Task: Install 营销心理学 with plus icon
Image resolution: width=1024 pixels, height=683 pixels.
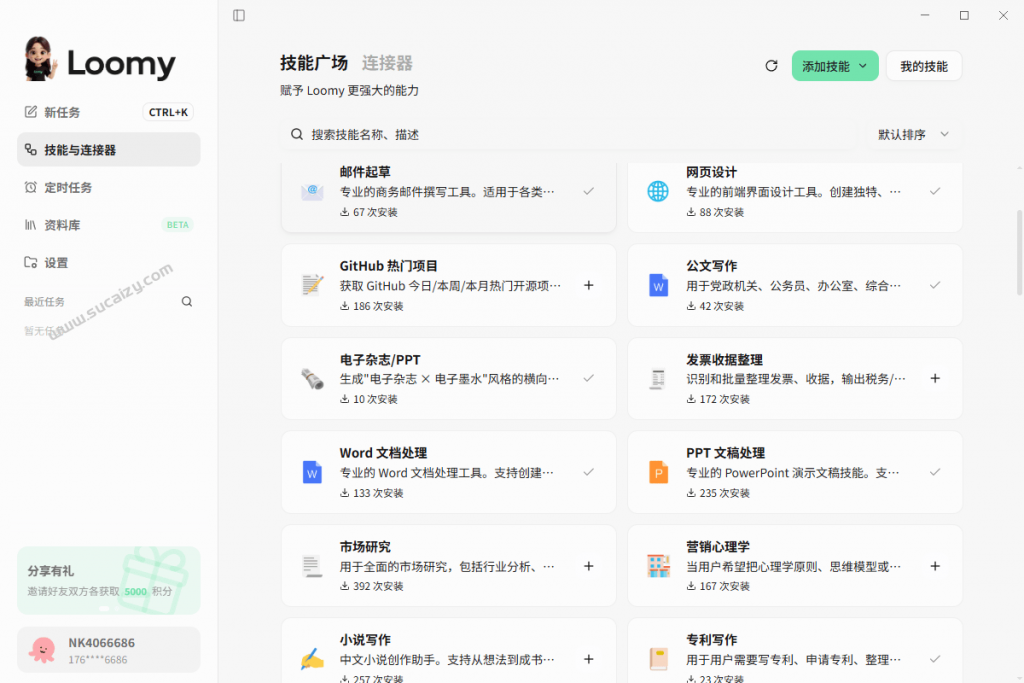Action: [935, 566]
